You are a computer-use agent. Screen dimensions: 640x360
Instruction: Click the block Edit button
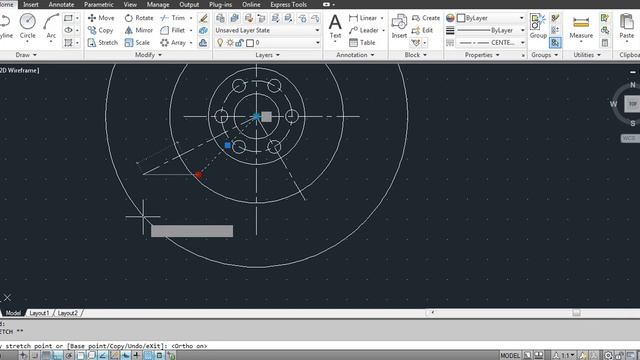[x=422, y=30]
